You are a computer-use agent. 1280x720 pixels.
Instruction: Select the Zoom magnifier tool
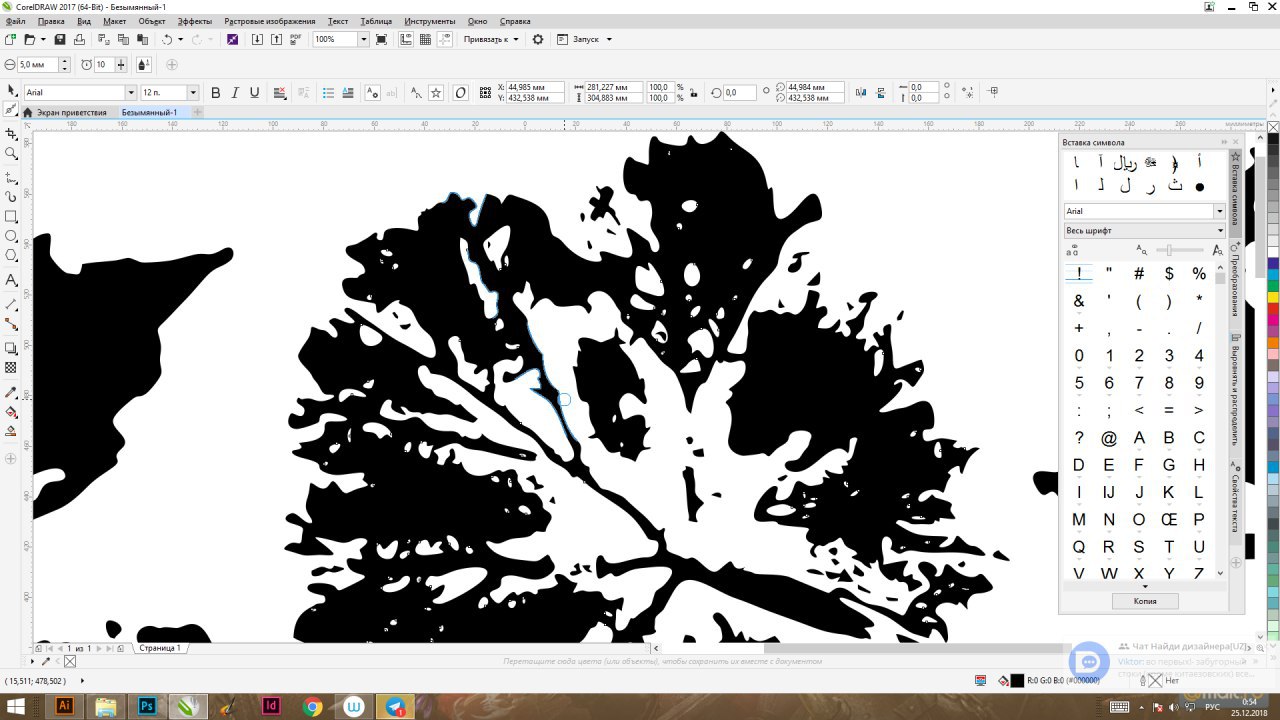11,154
